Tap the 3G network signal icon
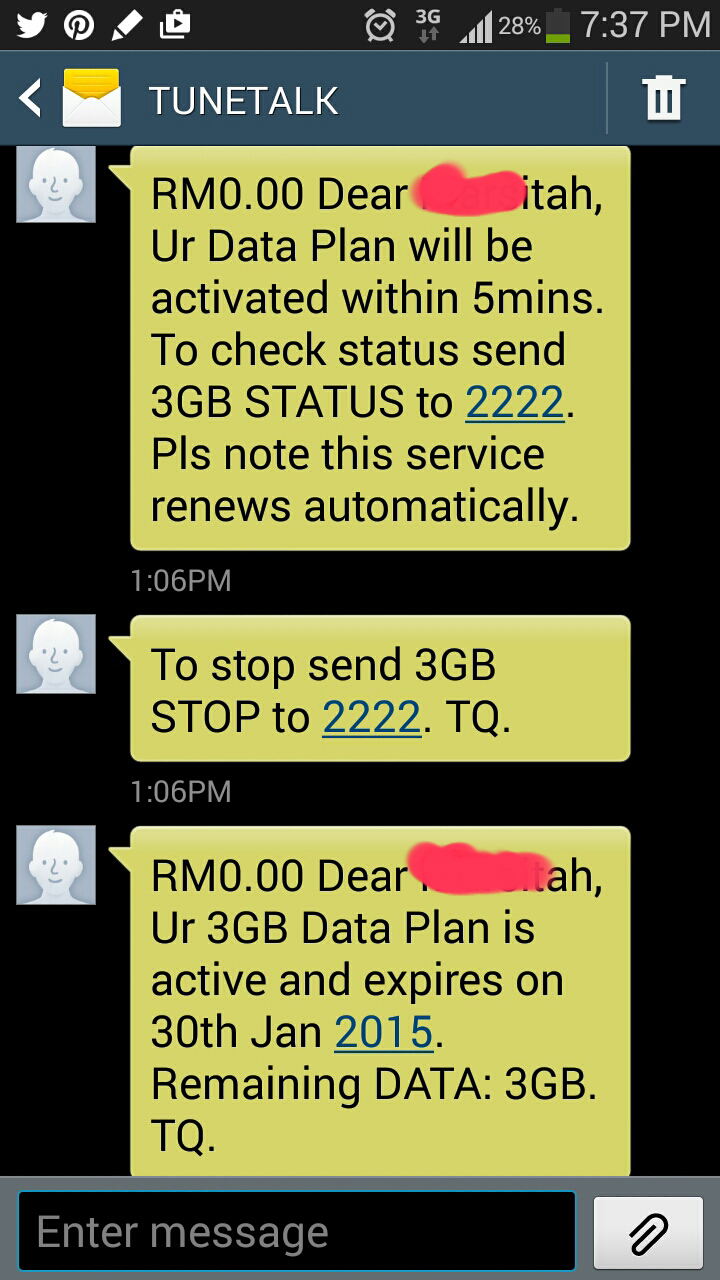This screenshot has width=720, height=1280. click(428, 25)
